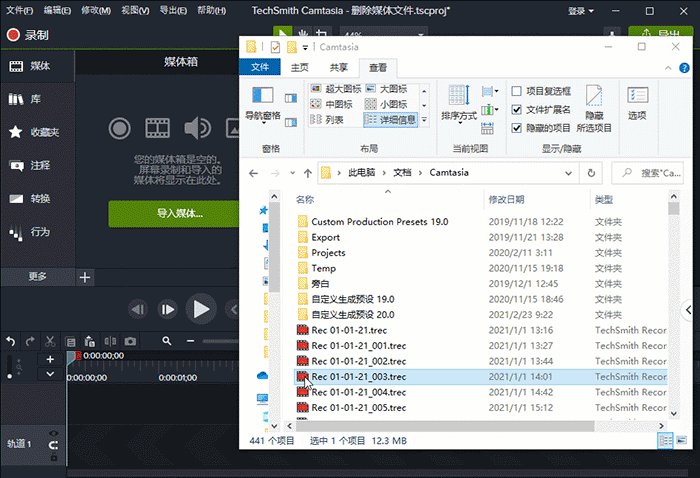Open the View menu in Camtasia
The height and width of the screenshot is (478, 700).
[x=135, y=10]
